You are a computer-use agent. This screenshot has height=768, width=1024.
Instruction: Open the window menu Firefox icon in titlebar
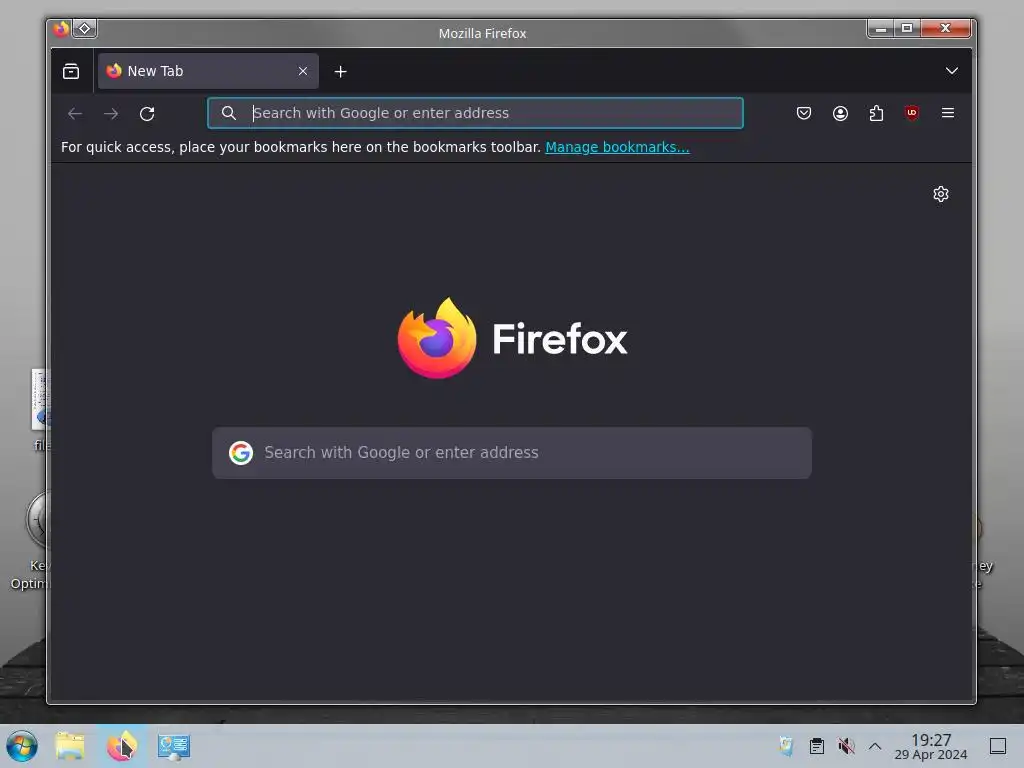pyautogui.click(x=61, y=29)
